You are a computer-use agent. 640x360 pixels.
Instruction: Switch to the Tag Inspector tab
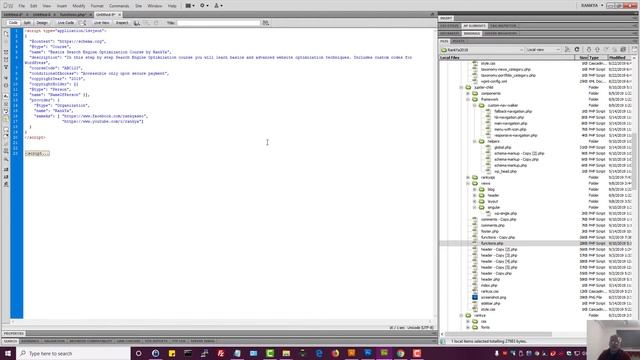(504, 26)
